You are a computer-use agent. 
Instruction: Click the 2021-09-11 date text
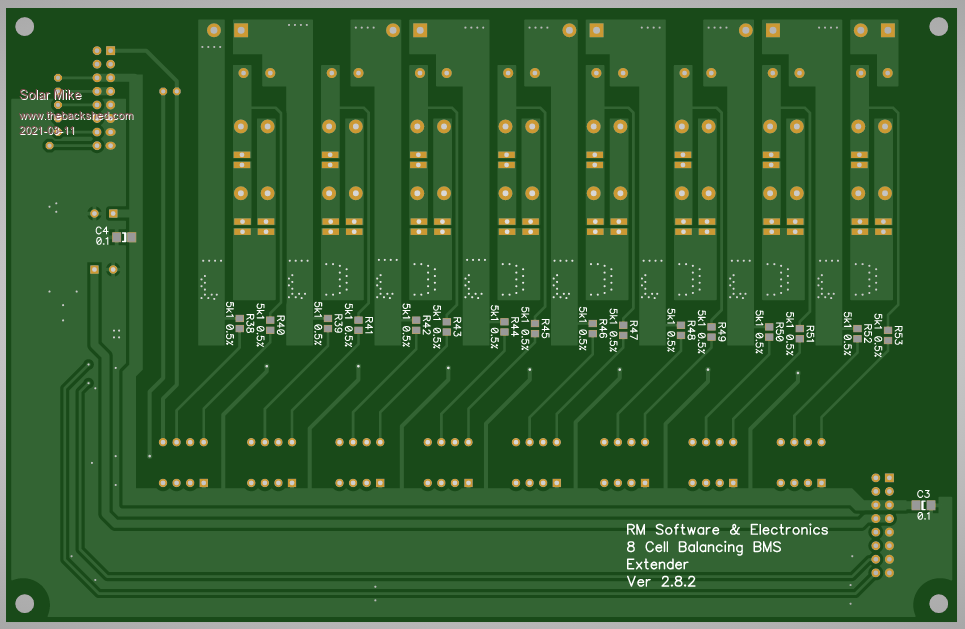pos(47,131)
